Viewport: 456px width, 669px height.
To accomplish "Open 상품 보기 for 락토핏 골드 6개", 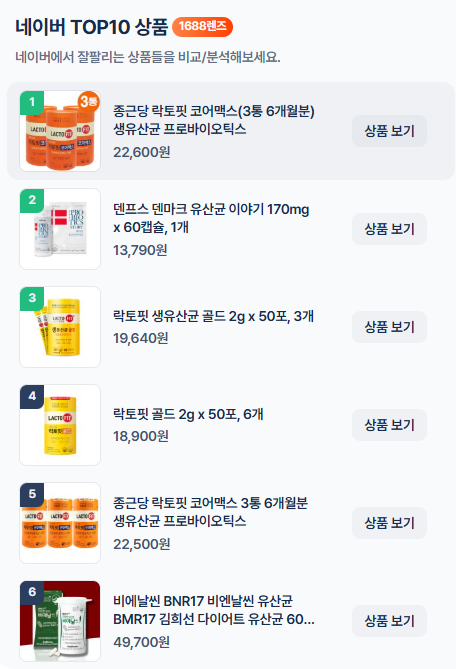I will (x=389, y=425).
